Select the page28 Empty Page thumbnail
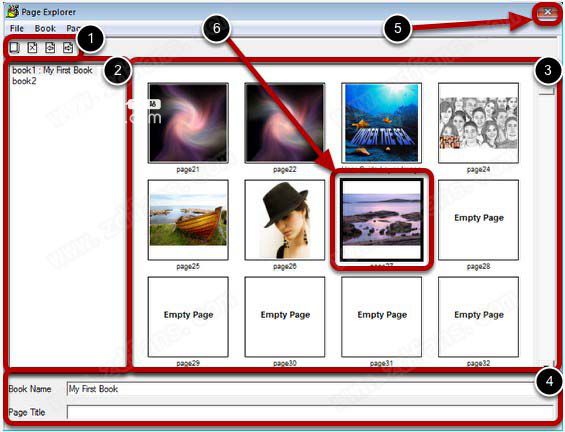This screenshot has width=565, height=432. (479, 220)
